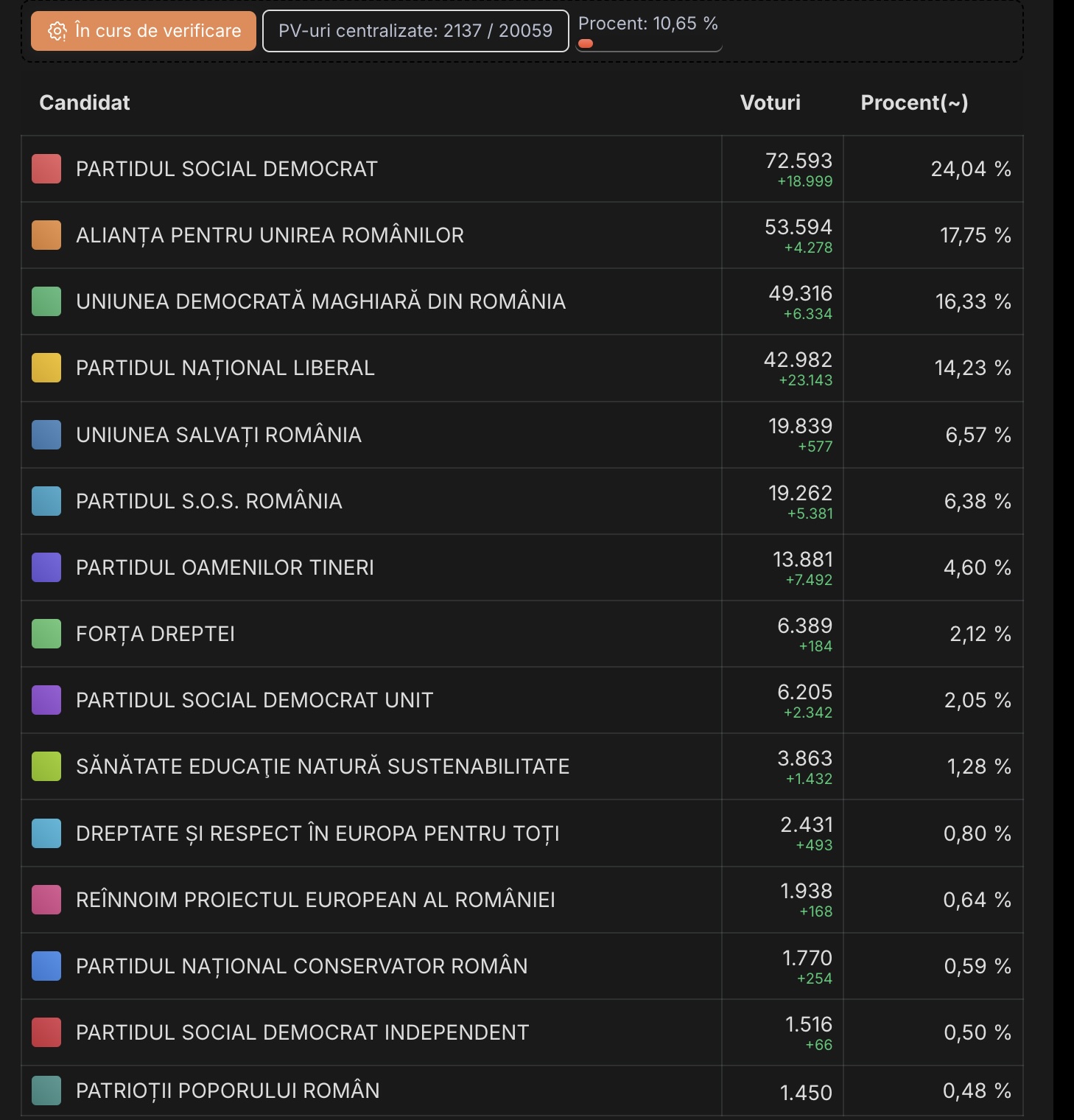
Task: Click blue swatch beside Uniunea Salvați România
Action: tap(46, 435)
